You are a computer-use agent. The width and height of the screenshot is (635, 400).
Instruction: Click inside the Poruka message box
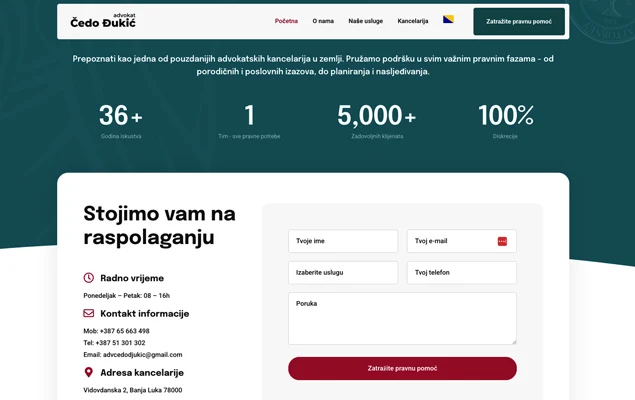point(400,320)
